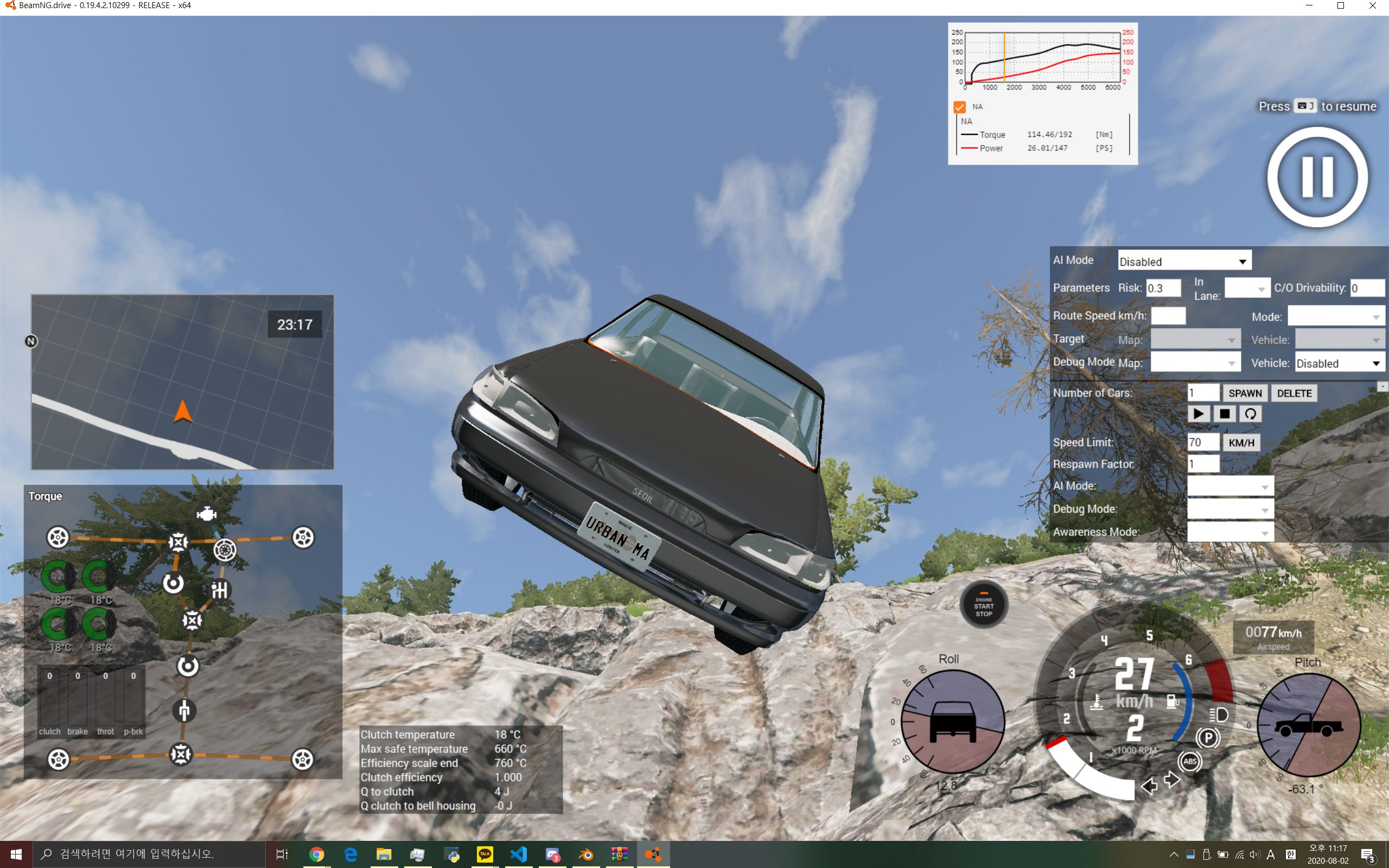Click the compass N marker beside the minimap
Image resolution: width=1389 pixels, height=868 pixels.
point(31,341)
